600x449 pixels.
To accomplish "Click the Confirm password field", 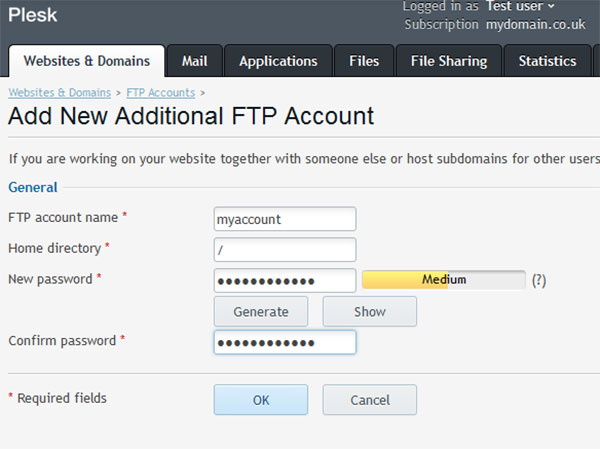I will tap(285, 342).
